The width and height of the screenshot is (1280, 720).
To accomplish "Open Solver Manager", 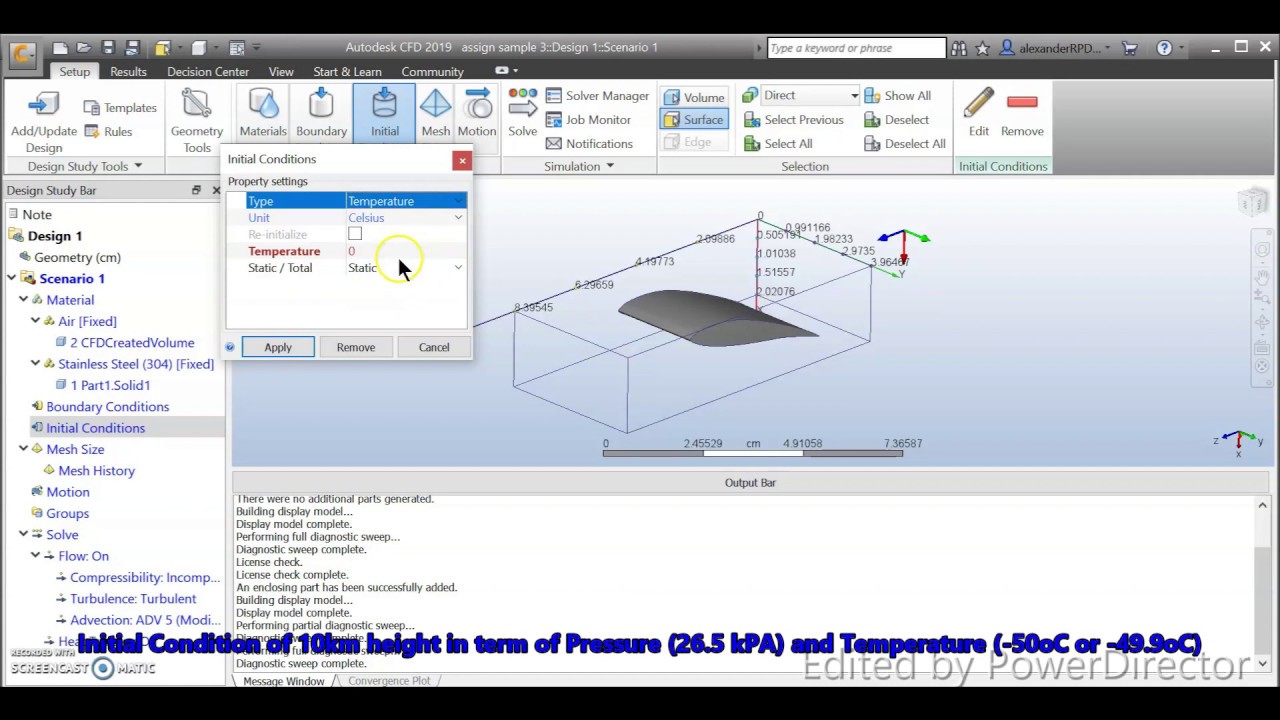I will coord(597,95).
